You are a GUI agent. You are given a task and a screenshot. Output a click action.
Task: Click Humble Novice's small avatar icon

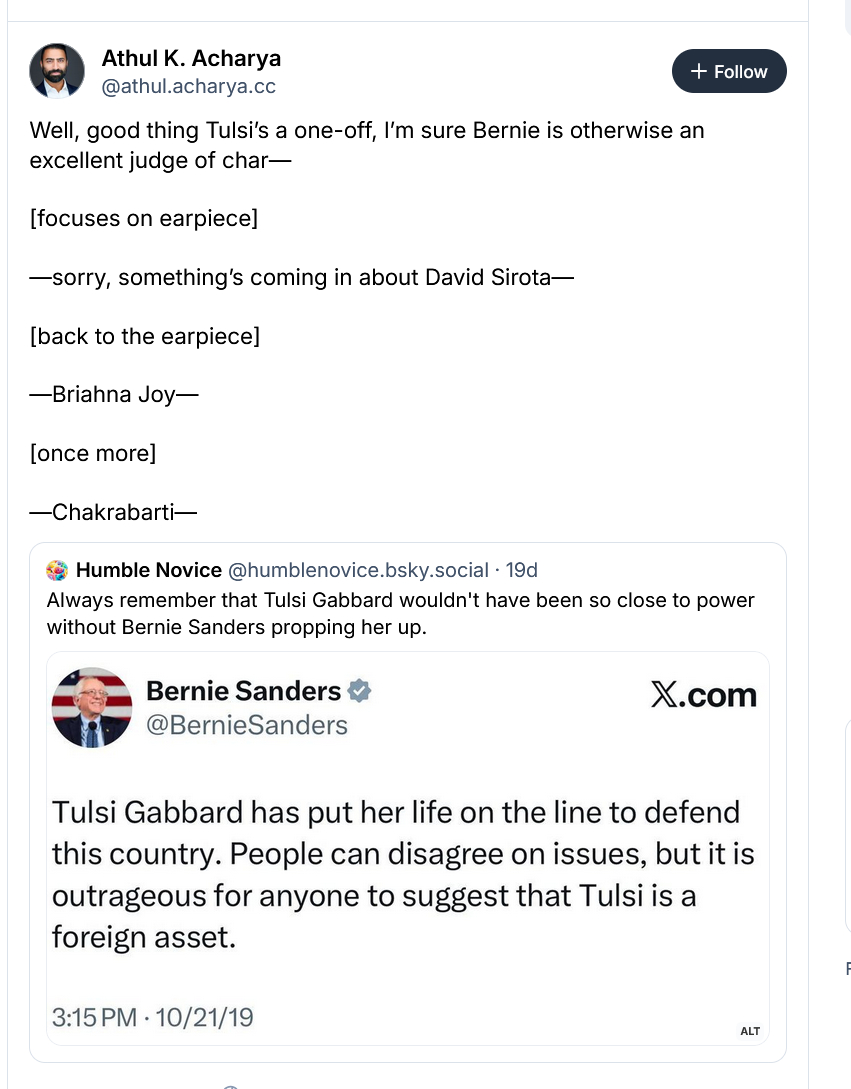click(x=58, y=570)
